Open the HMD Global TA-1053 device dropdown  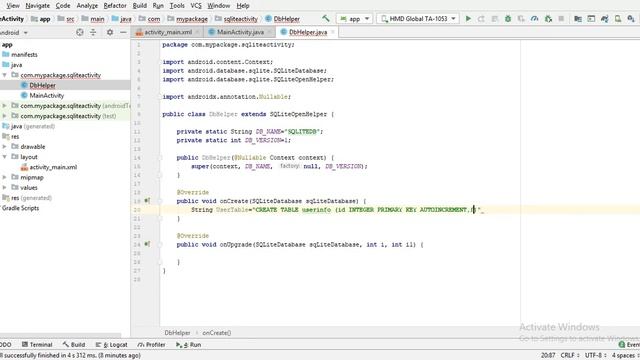coord(418,19)
